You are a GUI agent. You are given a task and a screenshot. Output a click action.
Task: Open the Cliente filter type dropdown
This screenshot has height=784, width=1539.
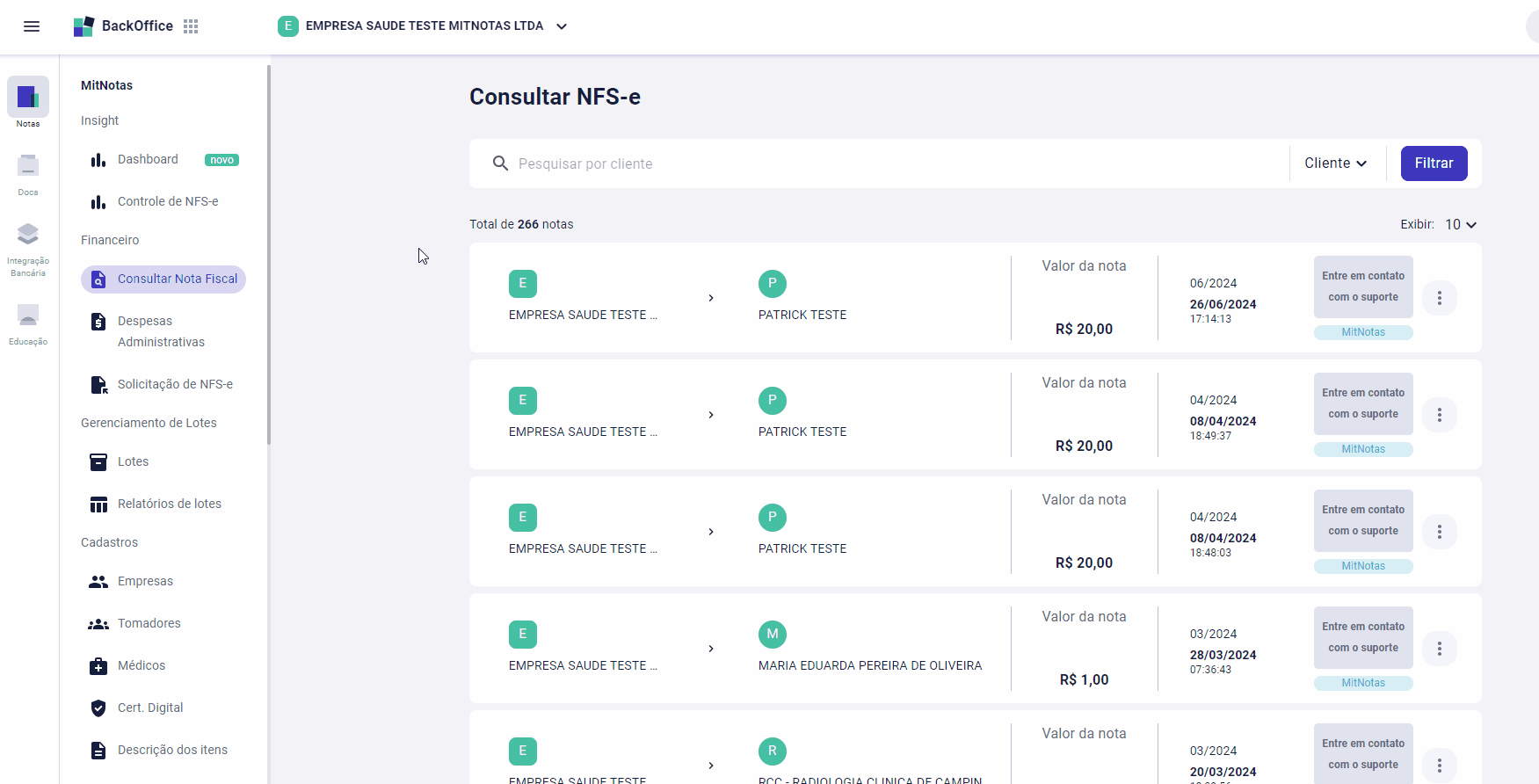(1335, 163)
